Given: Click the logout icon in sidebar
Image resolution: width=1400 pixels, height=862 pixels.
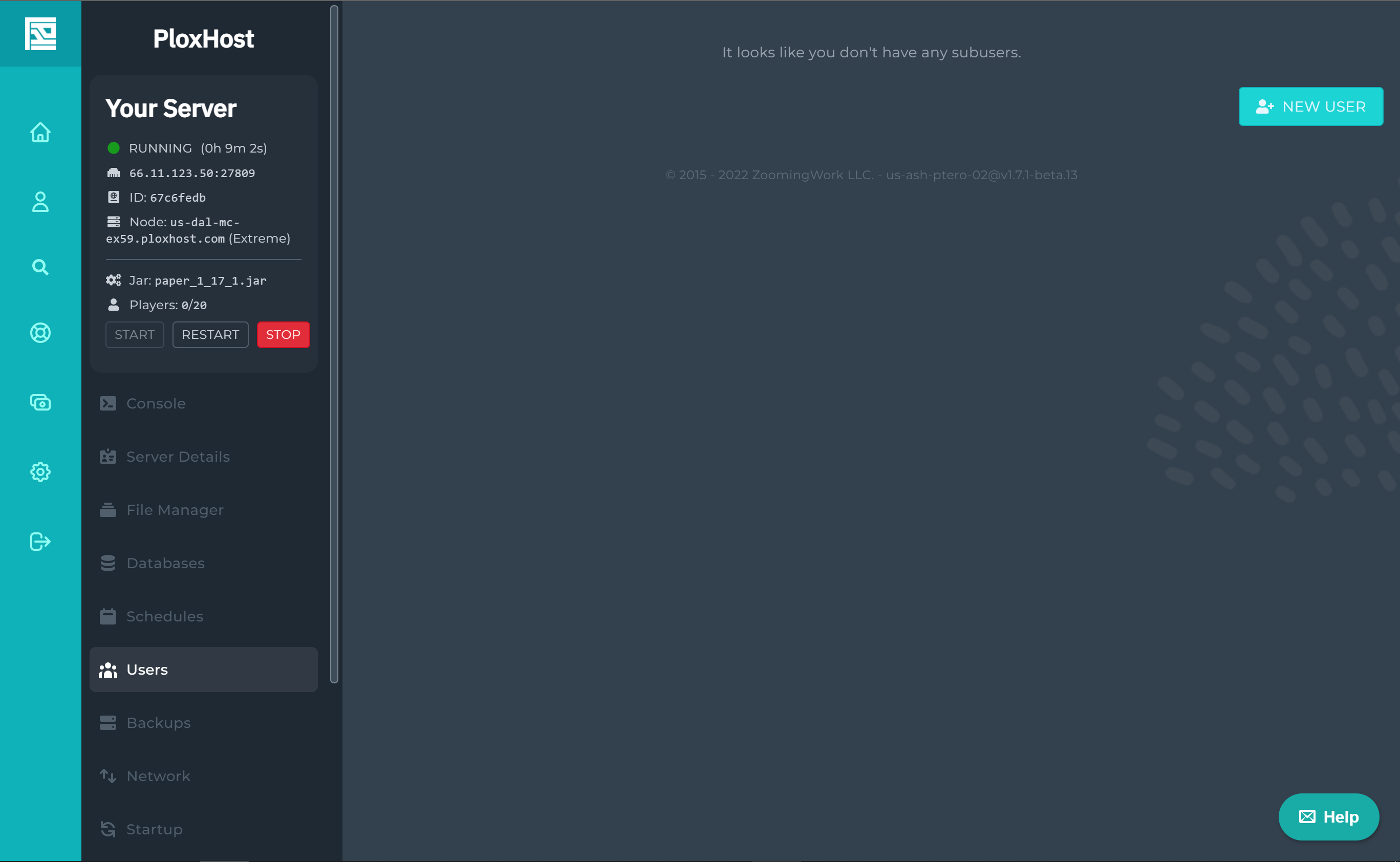Looking at the screenshot, I should 40,541.
